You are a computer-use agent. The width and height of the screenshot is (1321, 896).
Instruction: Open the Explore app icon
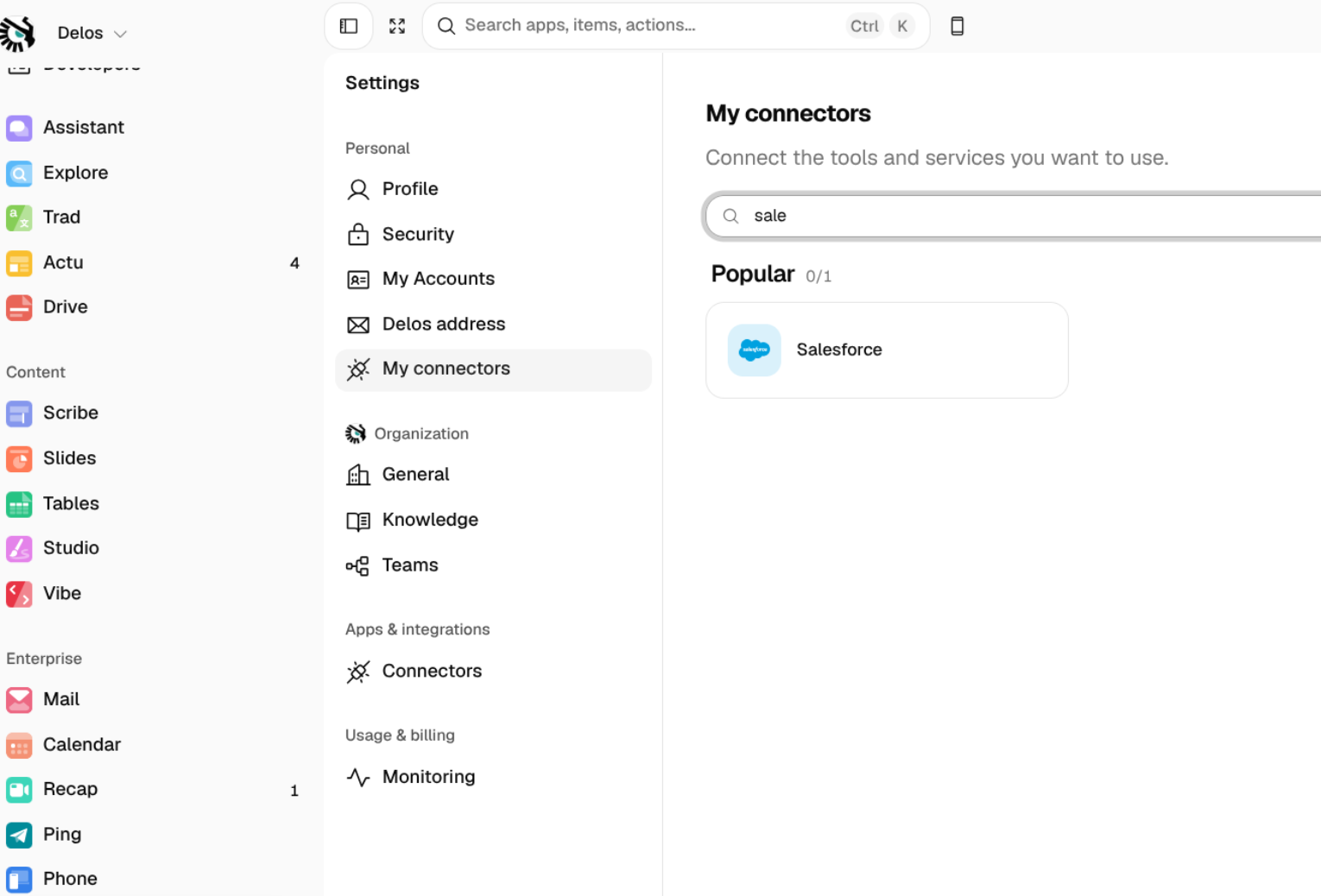point(19,173)
